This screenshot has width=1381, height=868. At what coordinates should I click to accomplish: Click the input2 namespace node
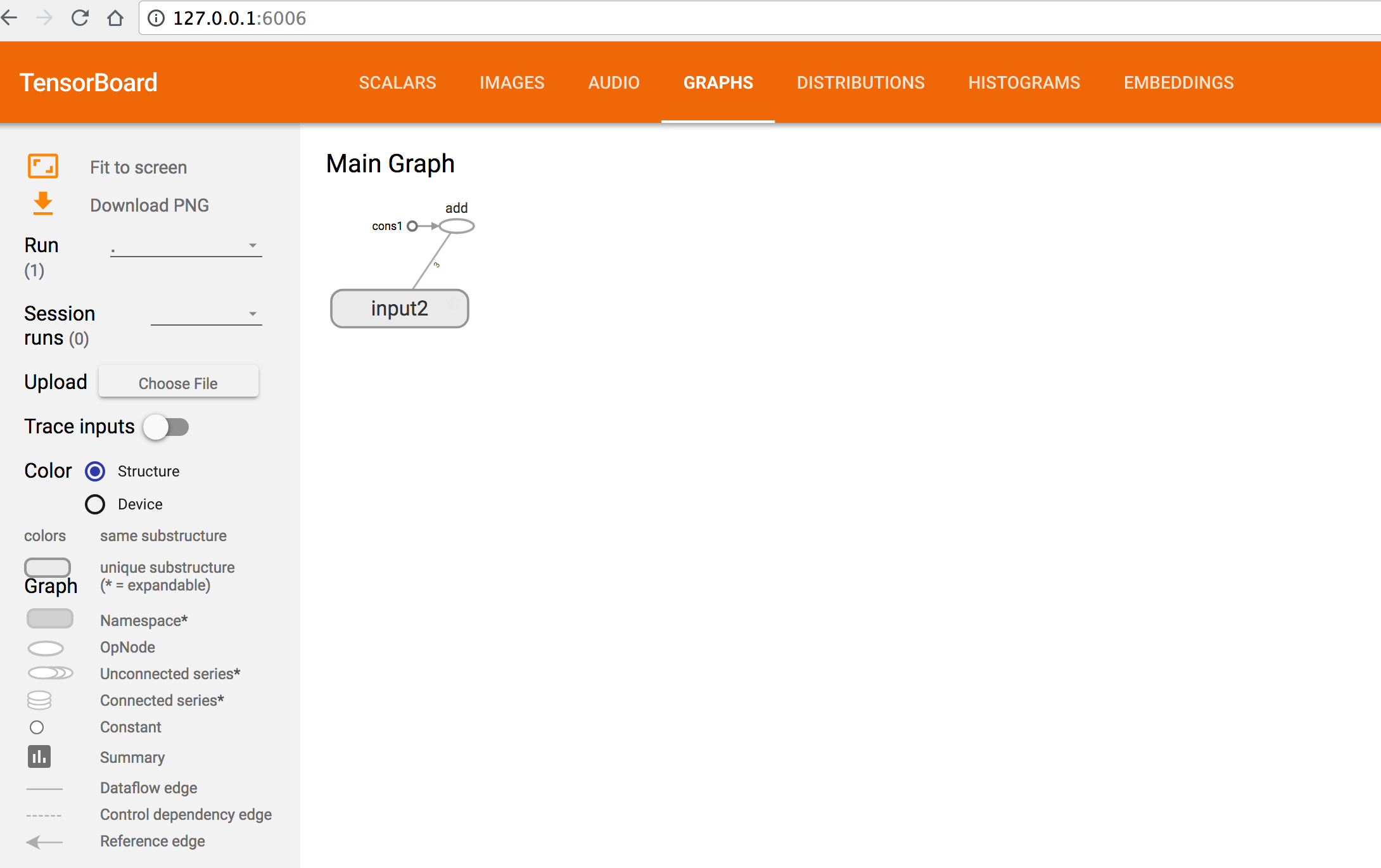[400, 309]
